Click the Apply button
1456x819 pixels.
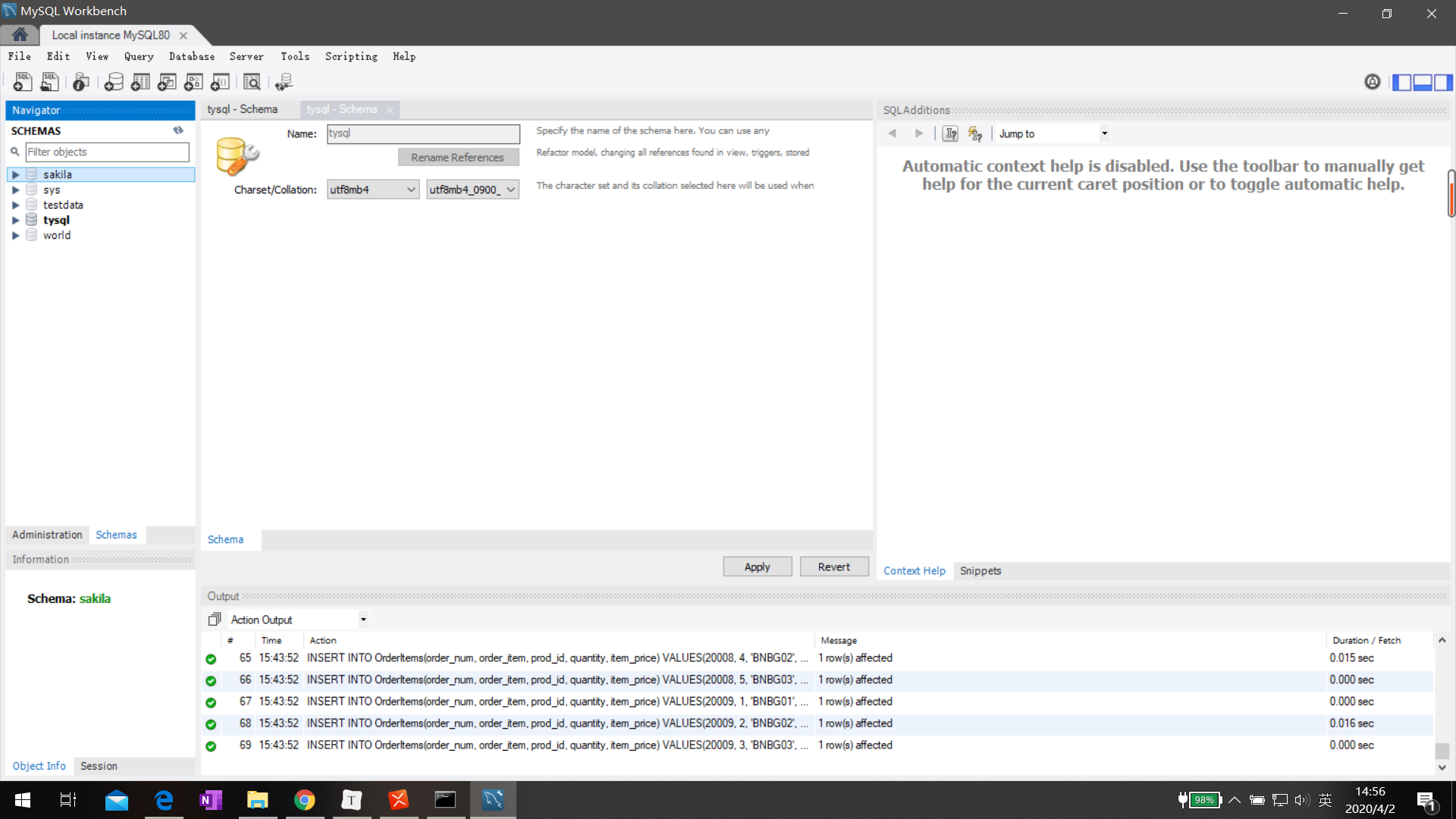[757, 567]
